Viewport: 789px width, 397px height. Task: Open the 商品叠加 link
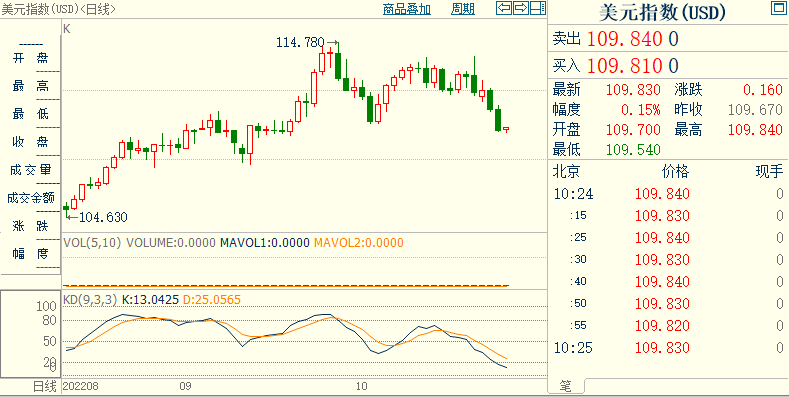tap(407, 9)
